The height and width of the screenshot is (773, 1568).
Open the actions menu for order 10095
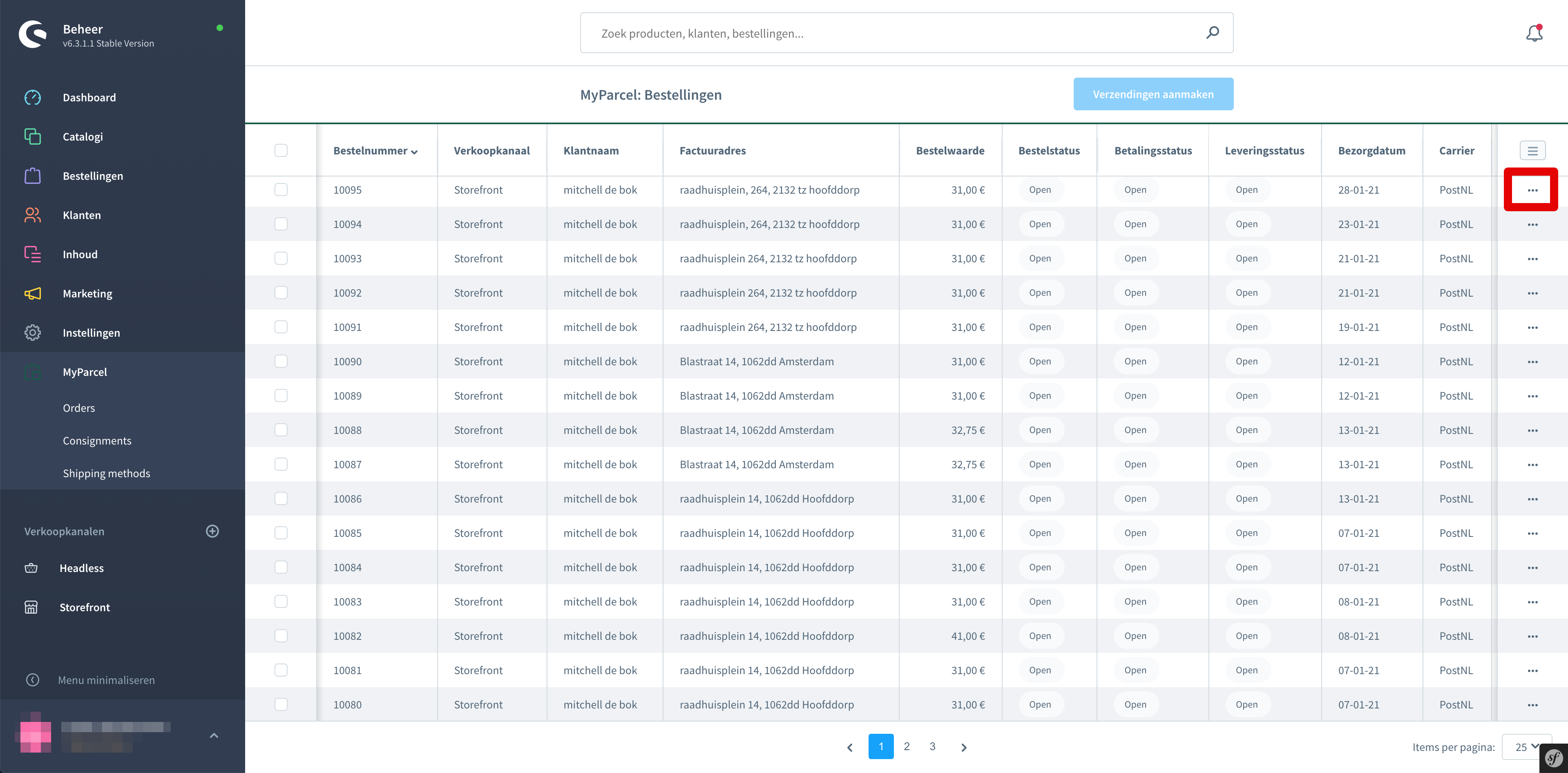point(1533,189)
